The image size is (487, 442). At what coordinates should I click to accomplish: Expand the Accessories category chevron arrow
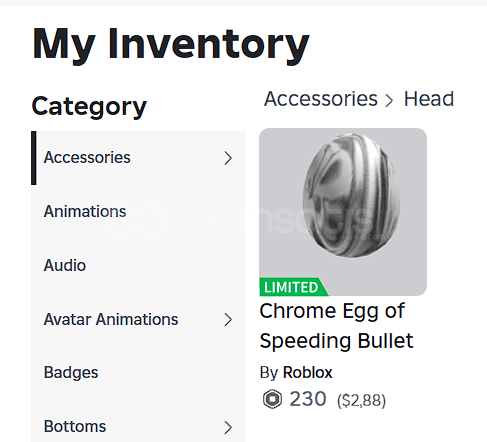tap(228, 158)
